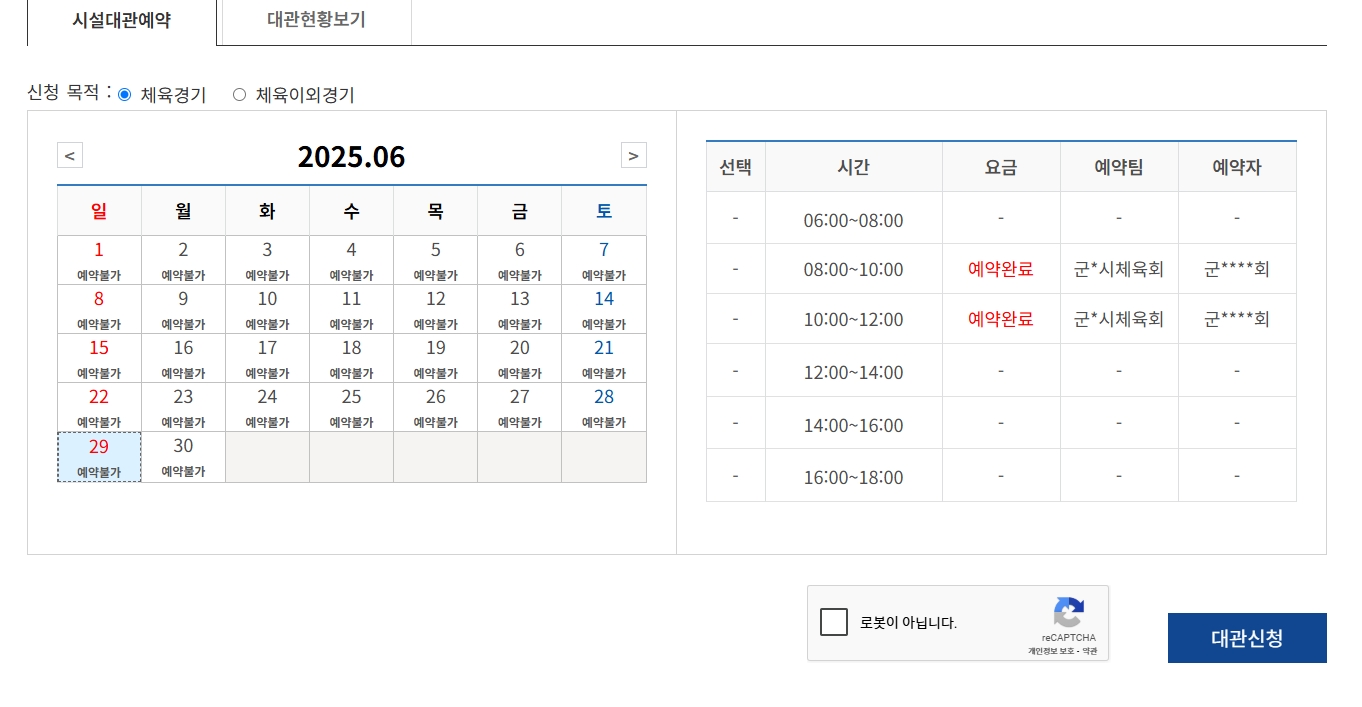Click the reCAPTCHA logo icon
The image size is (1362, 707).
click(1068, 612)
